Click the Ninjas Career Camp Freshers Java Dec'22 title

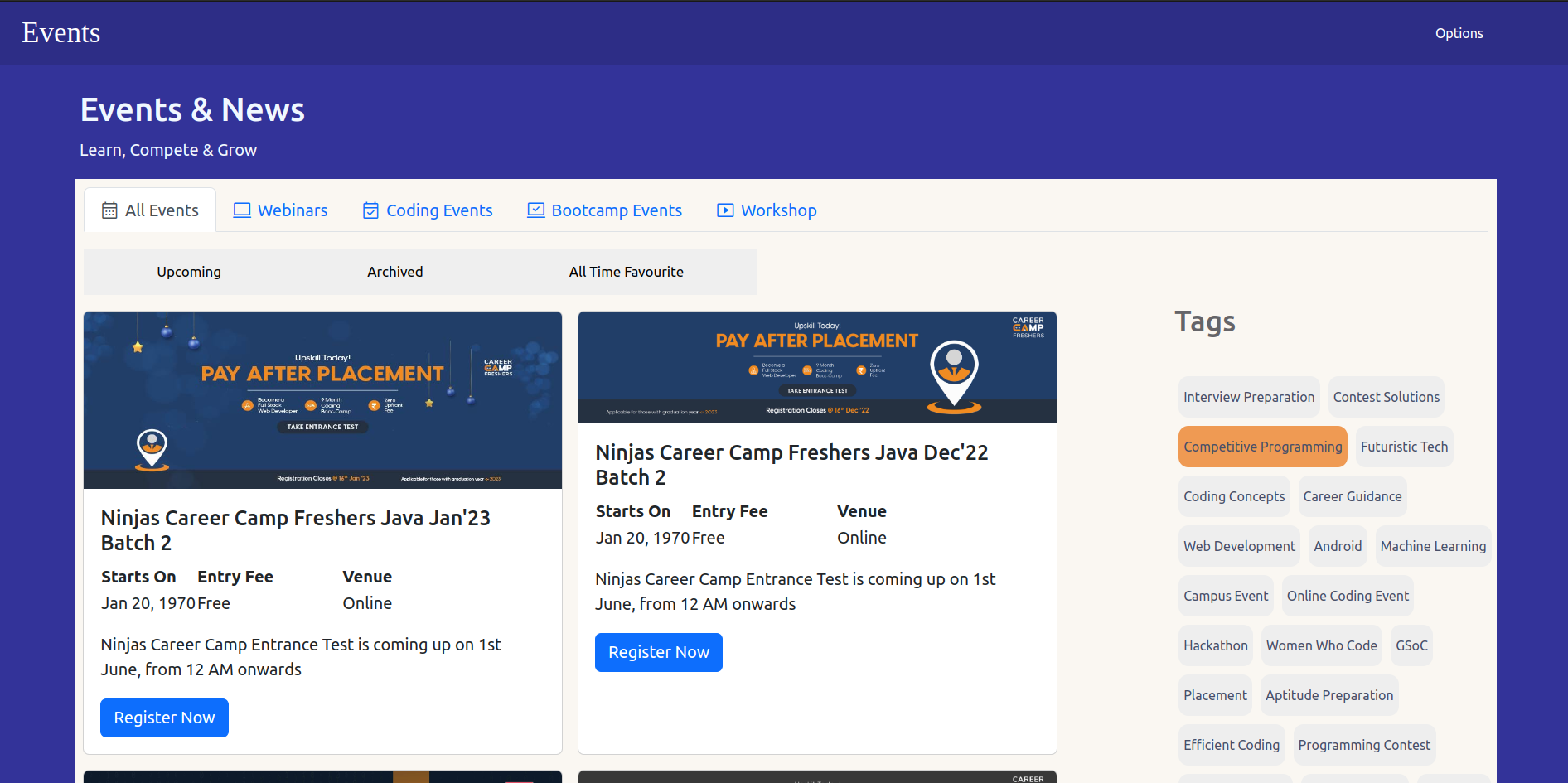[791, 465]
